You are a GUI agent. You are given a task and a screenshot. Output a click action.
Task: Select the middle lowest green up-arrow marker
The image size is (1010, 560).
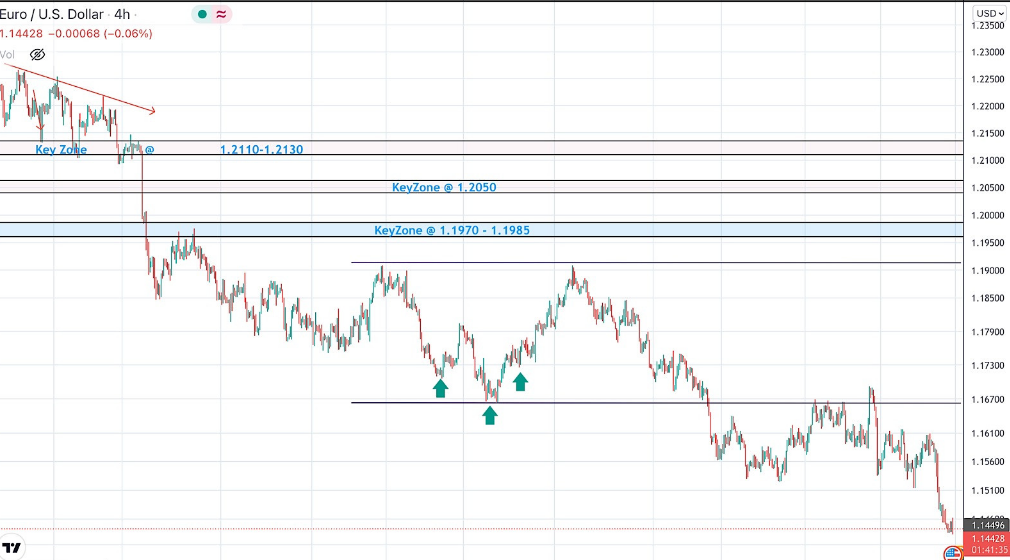490,414
